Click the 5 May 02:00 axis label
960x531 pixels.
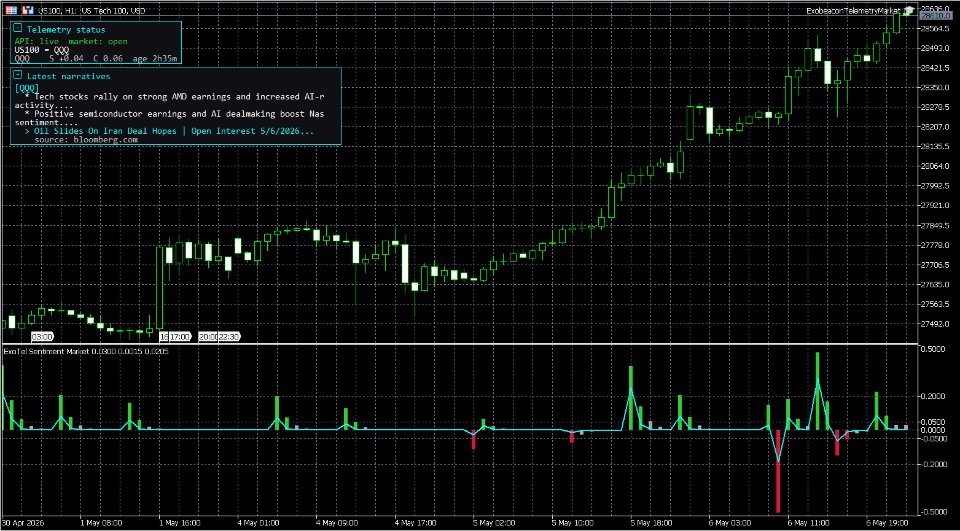tap(493, 524)
